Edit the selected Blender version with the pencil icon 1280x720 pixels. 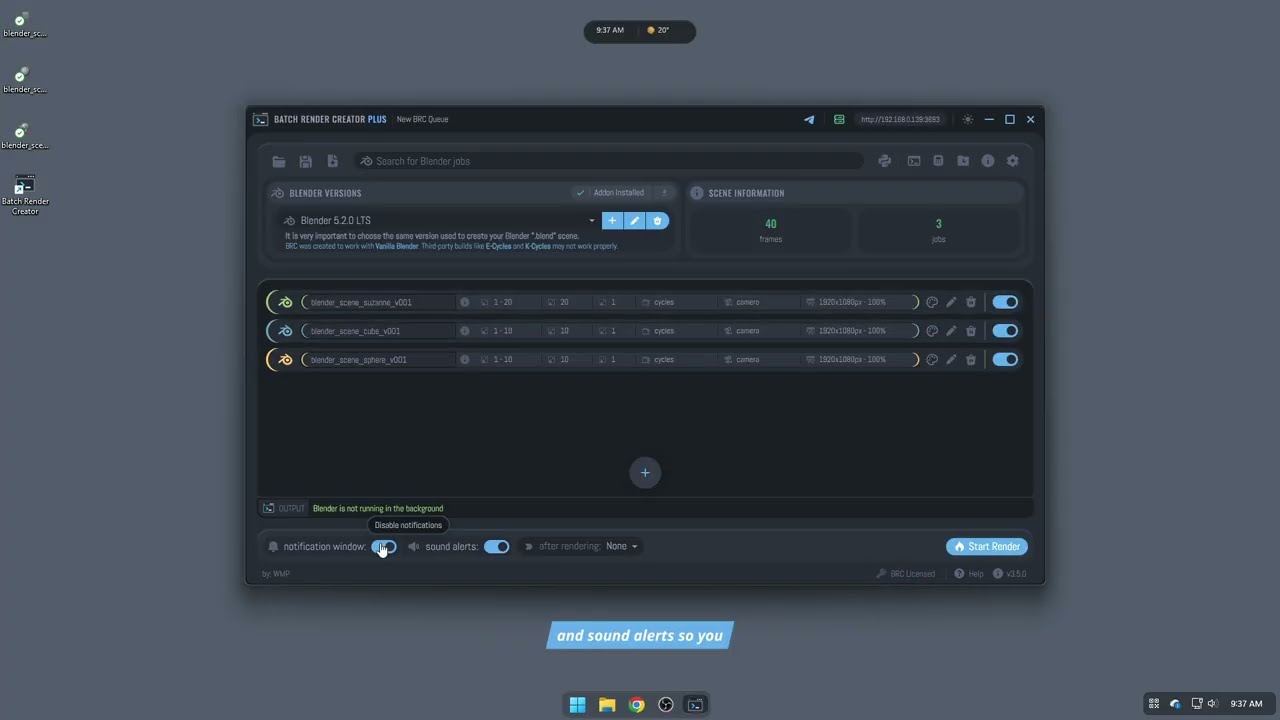coord(634,221)
